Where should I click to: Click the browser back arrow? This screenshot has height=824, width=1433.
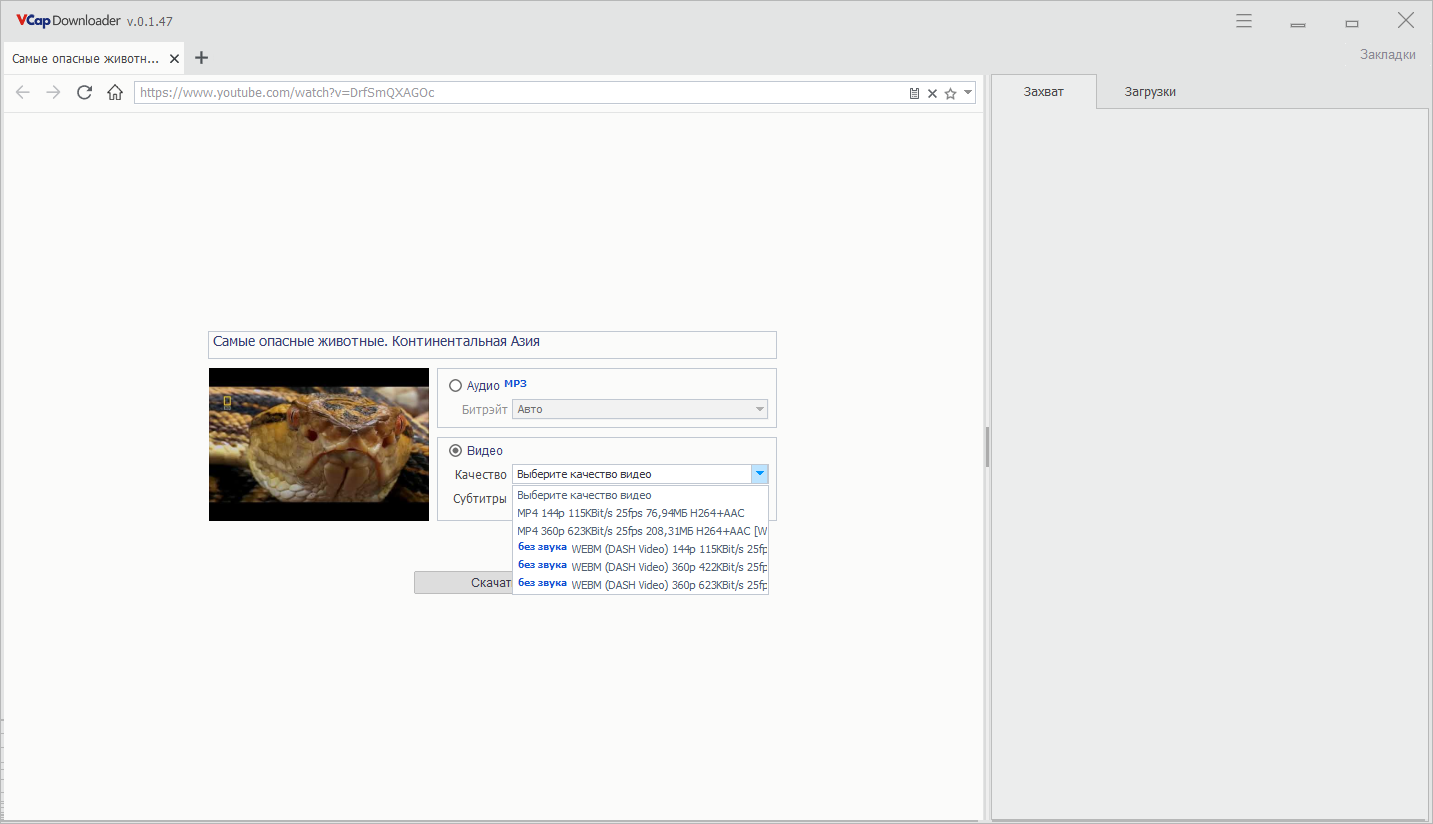click(x=23, y=93)
